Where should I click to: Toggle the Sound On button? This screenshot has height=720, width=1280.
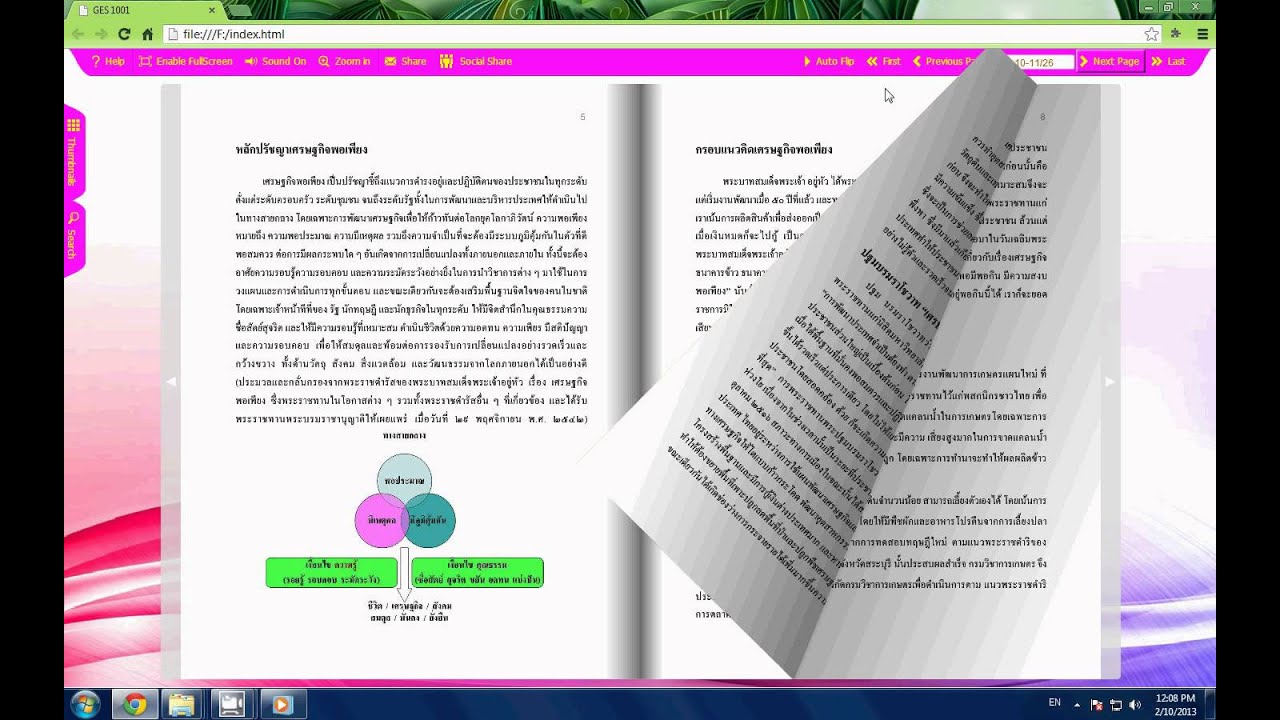point(275,61)
